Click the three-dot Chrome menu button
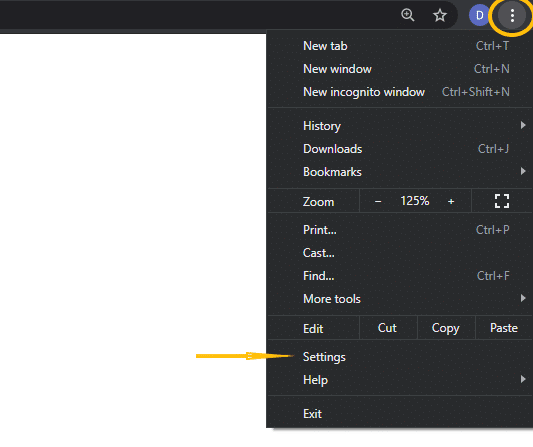 click(512, 16)
